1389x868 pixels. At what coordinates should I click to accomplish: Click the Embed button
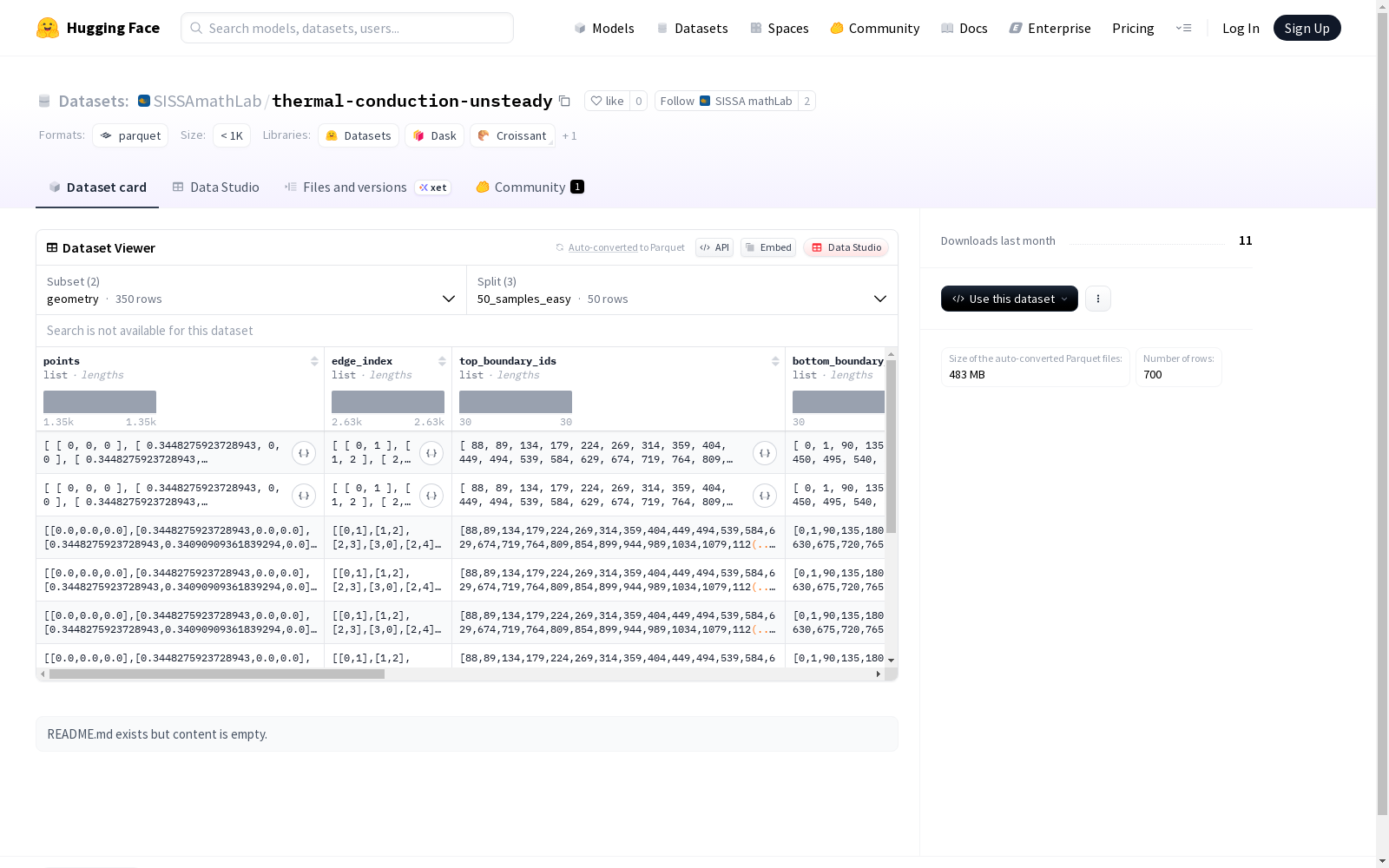tap(768, 247)
